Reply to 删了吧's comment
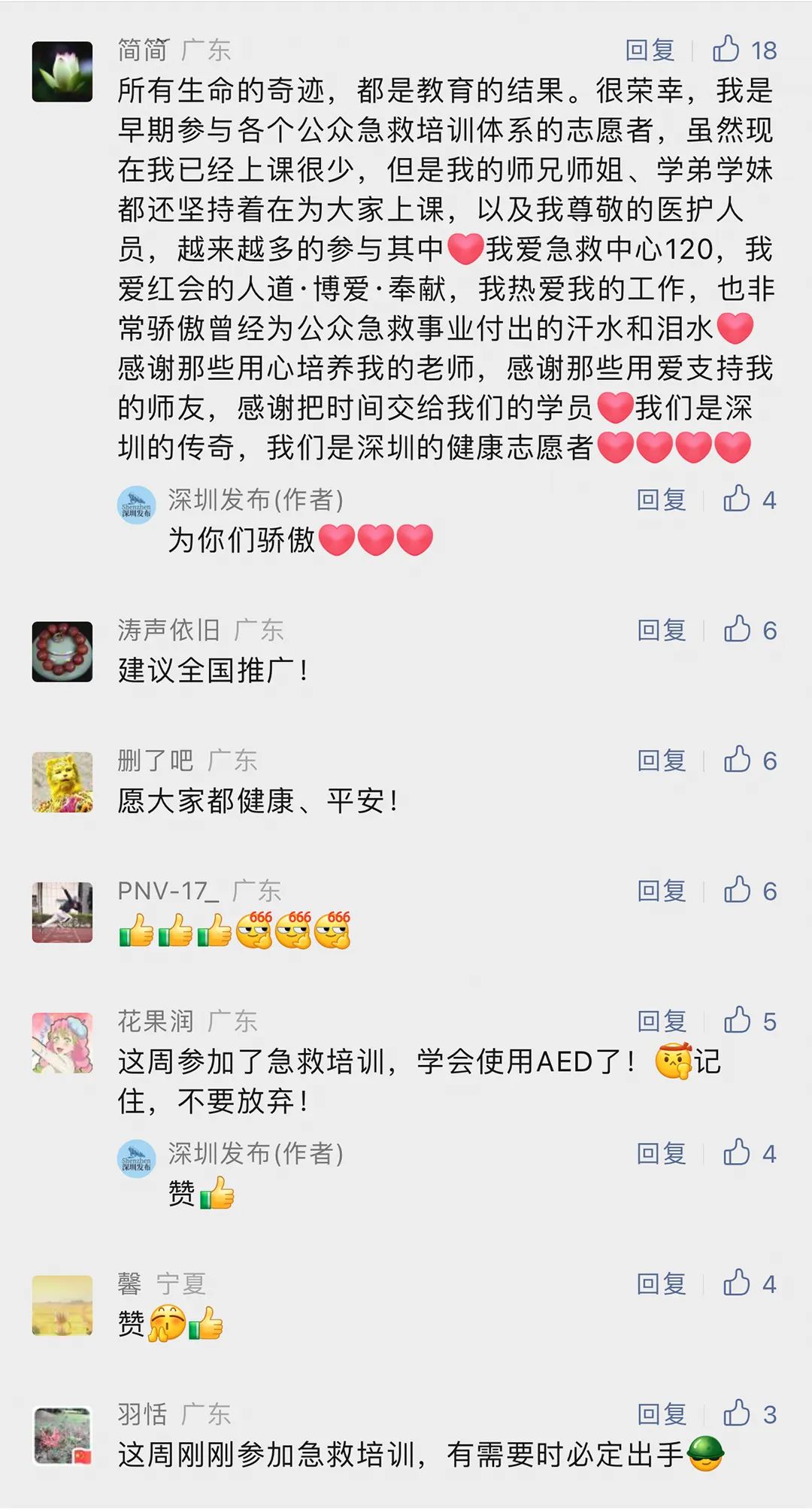This screenshot has height=1512, width=812. pos(662,761)
